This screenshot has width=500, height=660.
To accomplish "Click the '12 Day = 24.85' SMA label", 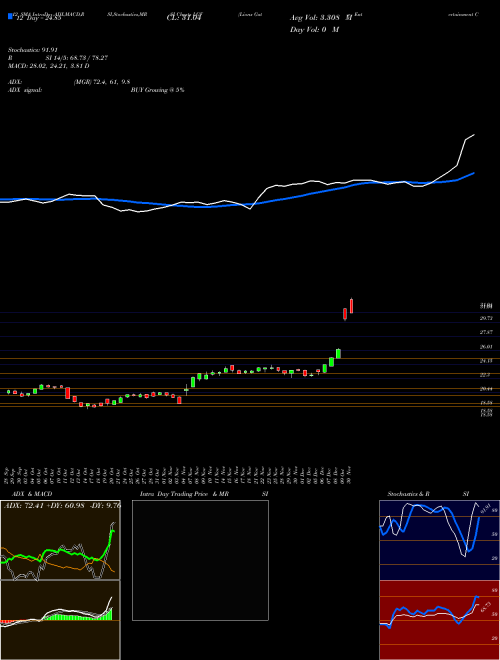I will click(x=37, y=18).
